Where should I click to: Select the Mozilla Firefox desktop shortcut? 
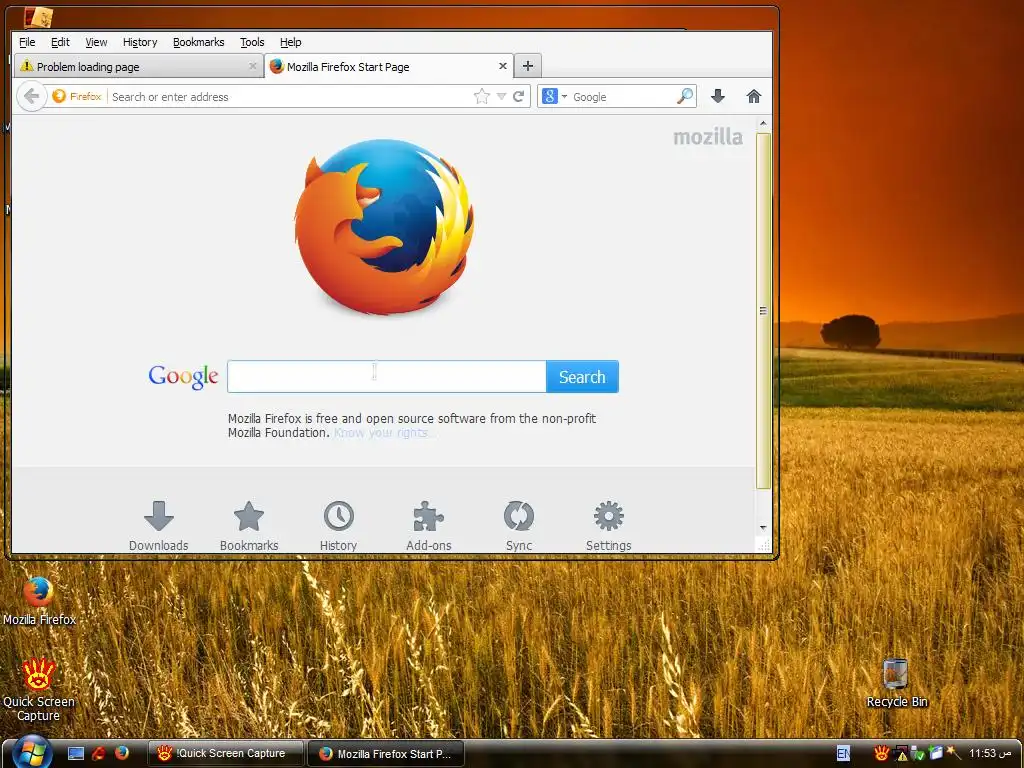(39, 601)
